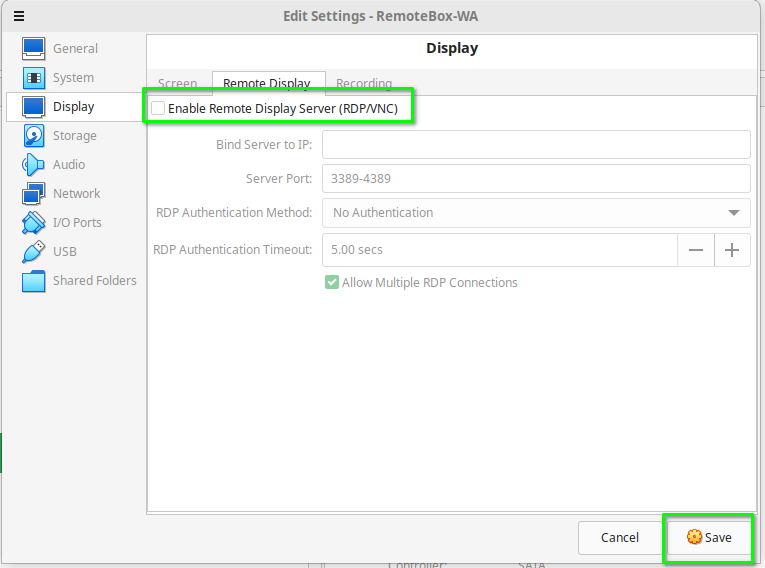This screenshot has height=568, width=765.
Task: Select the I/O Ports icon
Action: [34, 222]
